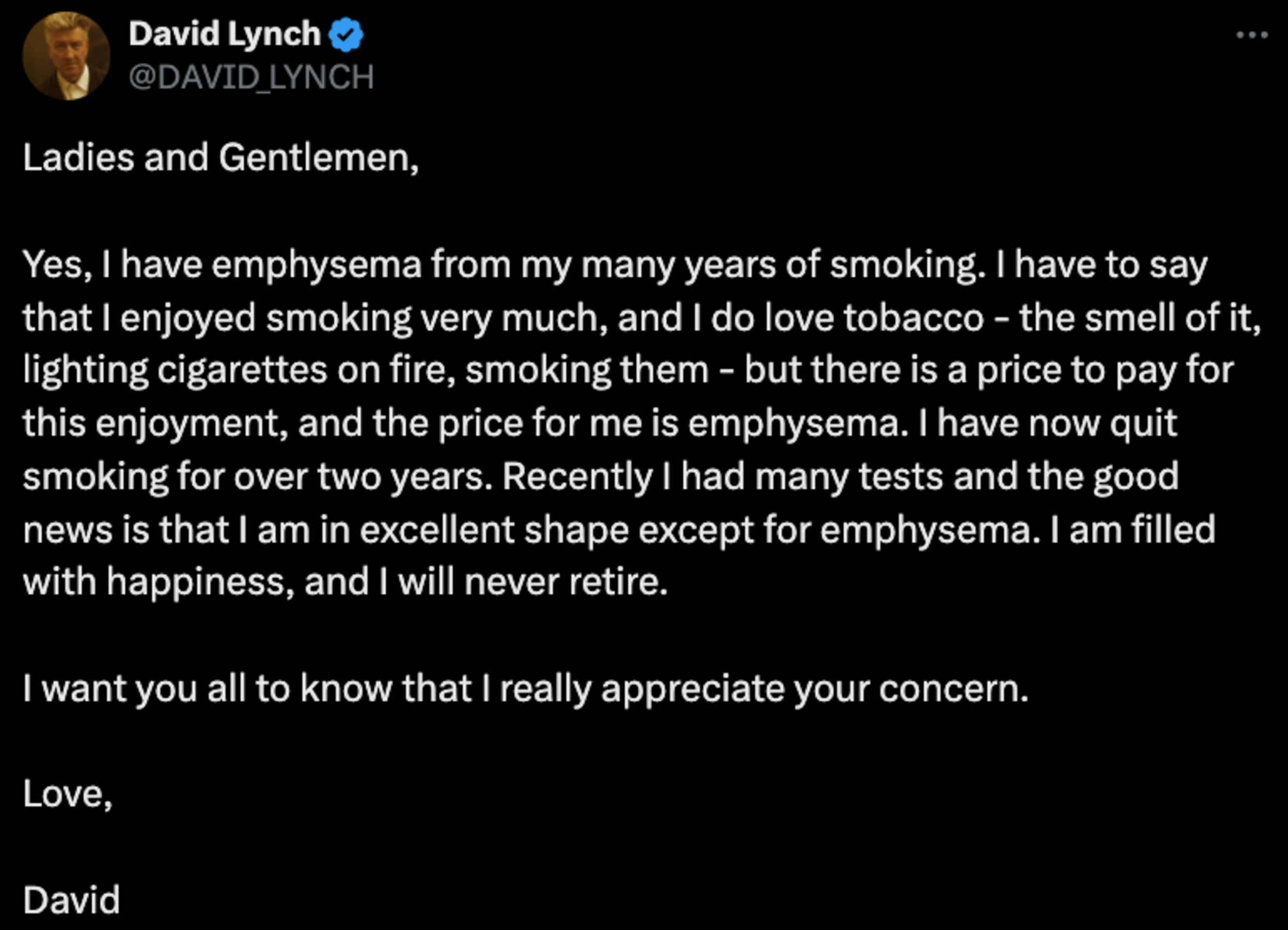The image size is (1288, 930).
Task: Click the phrase 'I will never retire'
Action: [524, 582]
